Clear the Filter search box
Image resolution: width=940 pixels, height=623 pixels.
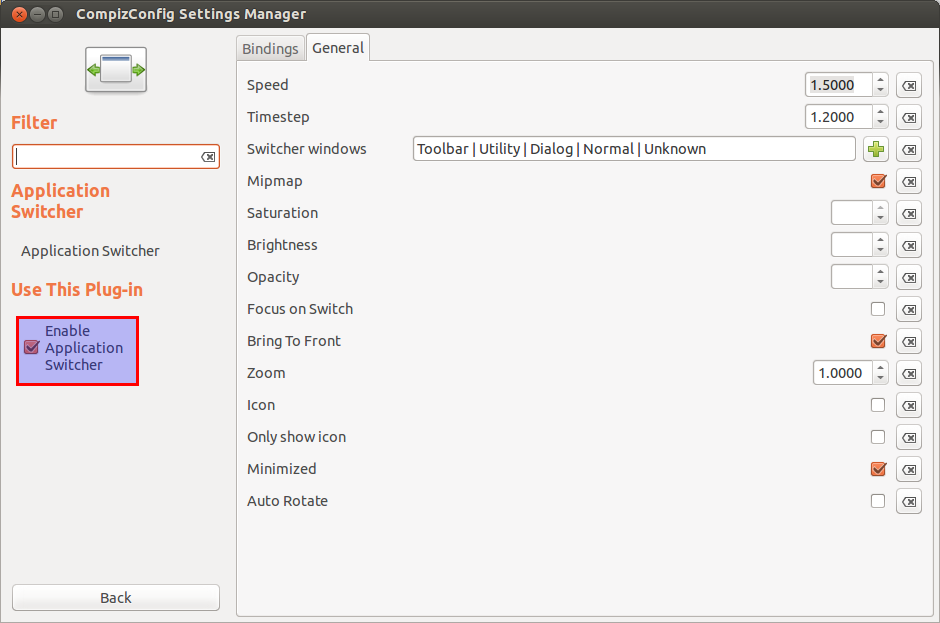pyautogui.click(x=208, y=157)
